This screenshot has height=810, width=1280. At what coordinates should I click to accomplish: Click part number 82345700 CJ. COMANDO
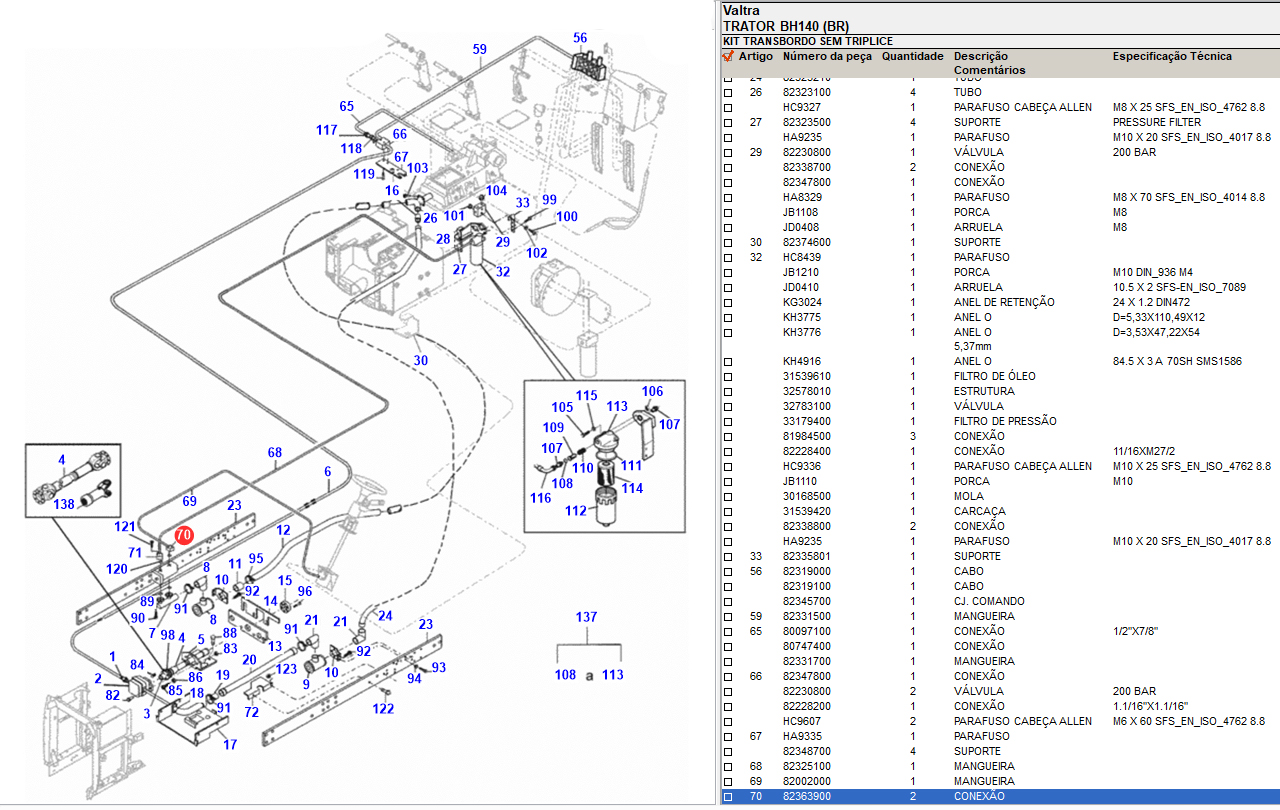pos(806,601)
